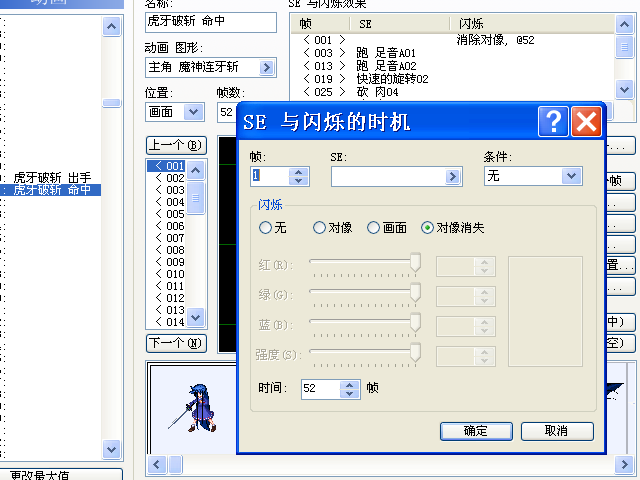This screenshot has width=640, height=480.
Task: Select the 画面 flash radio button
Action: click(373, 227)
